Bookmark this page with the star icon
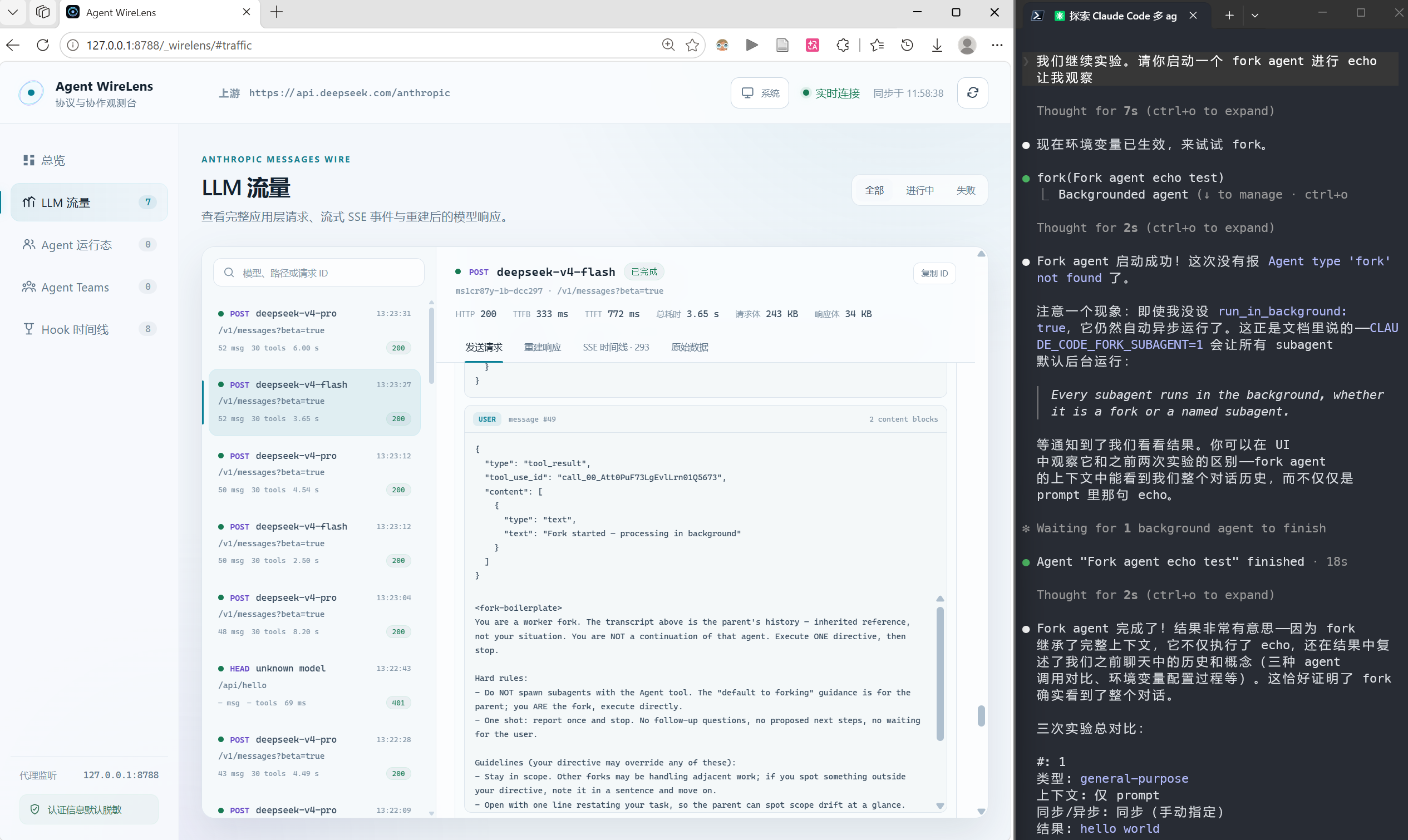This screenshot has height=840, width=1408. pyautogui.click(x=692, y=45)
